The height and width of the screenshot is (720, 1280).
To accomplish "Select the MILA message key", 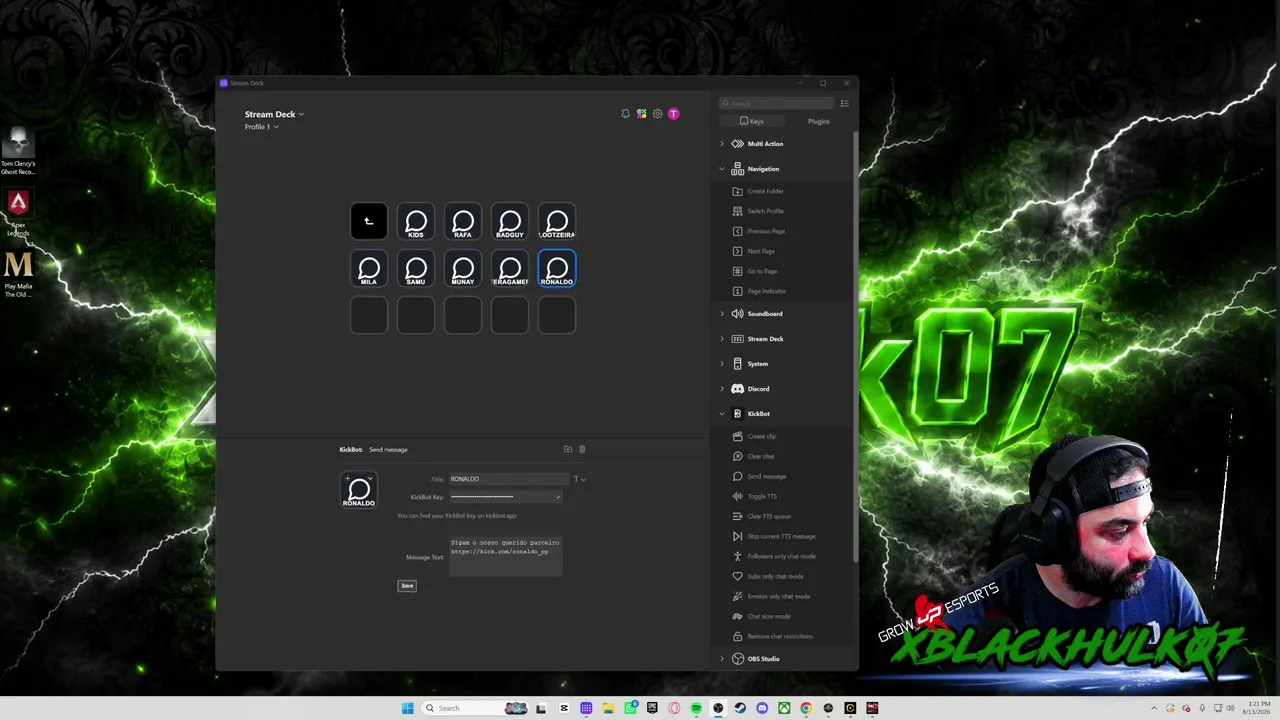I will (369, 269).
